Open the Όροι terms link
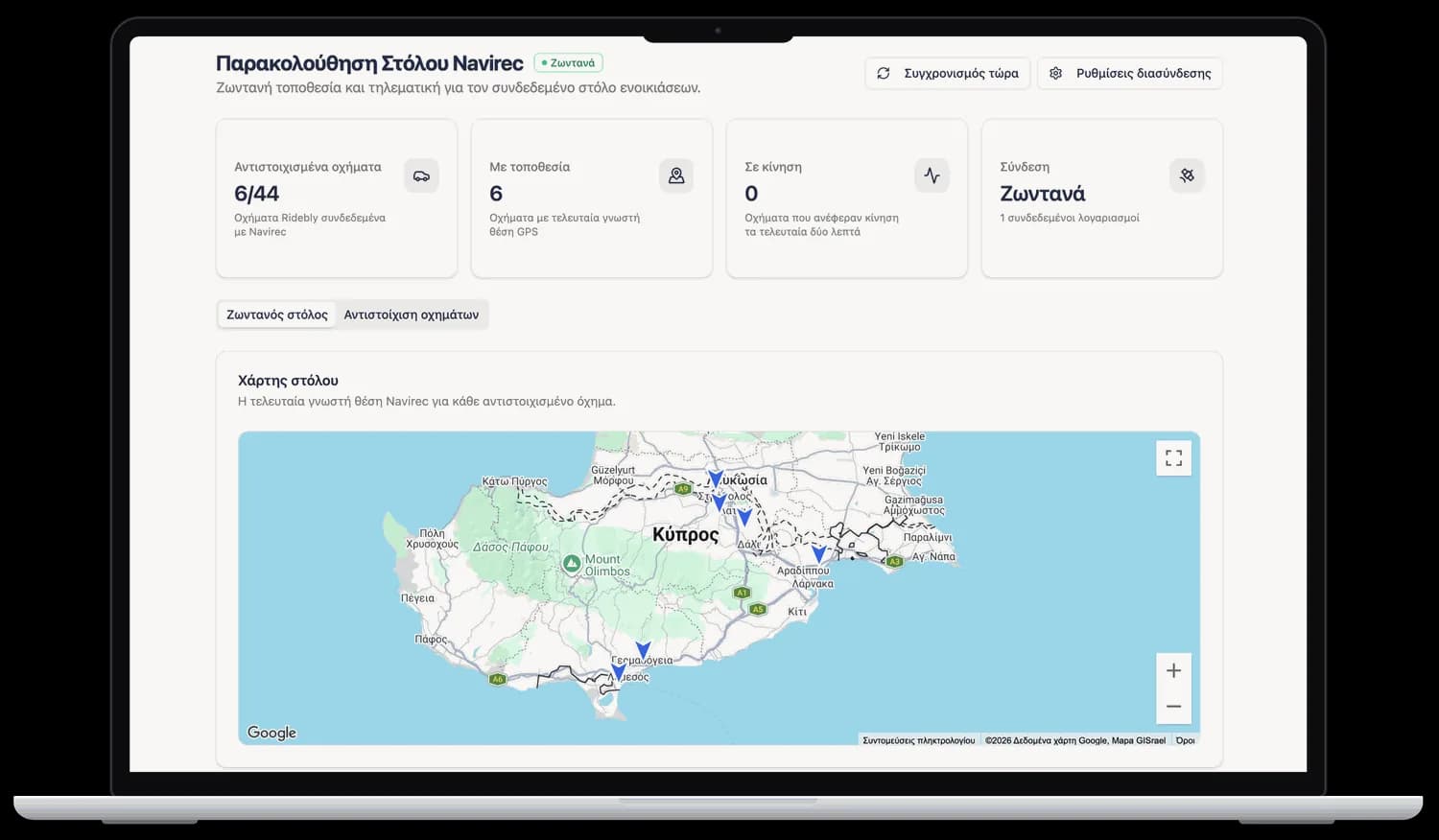 point(1186,740)
